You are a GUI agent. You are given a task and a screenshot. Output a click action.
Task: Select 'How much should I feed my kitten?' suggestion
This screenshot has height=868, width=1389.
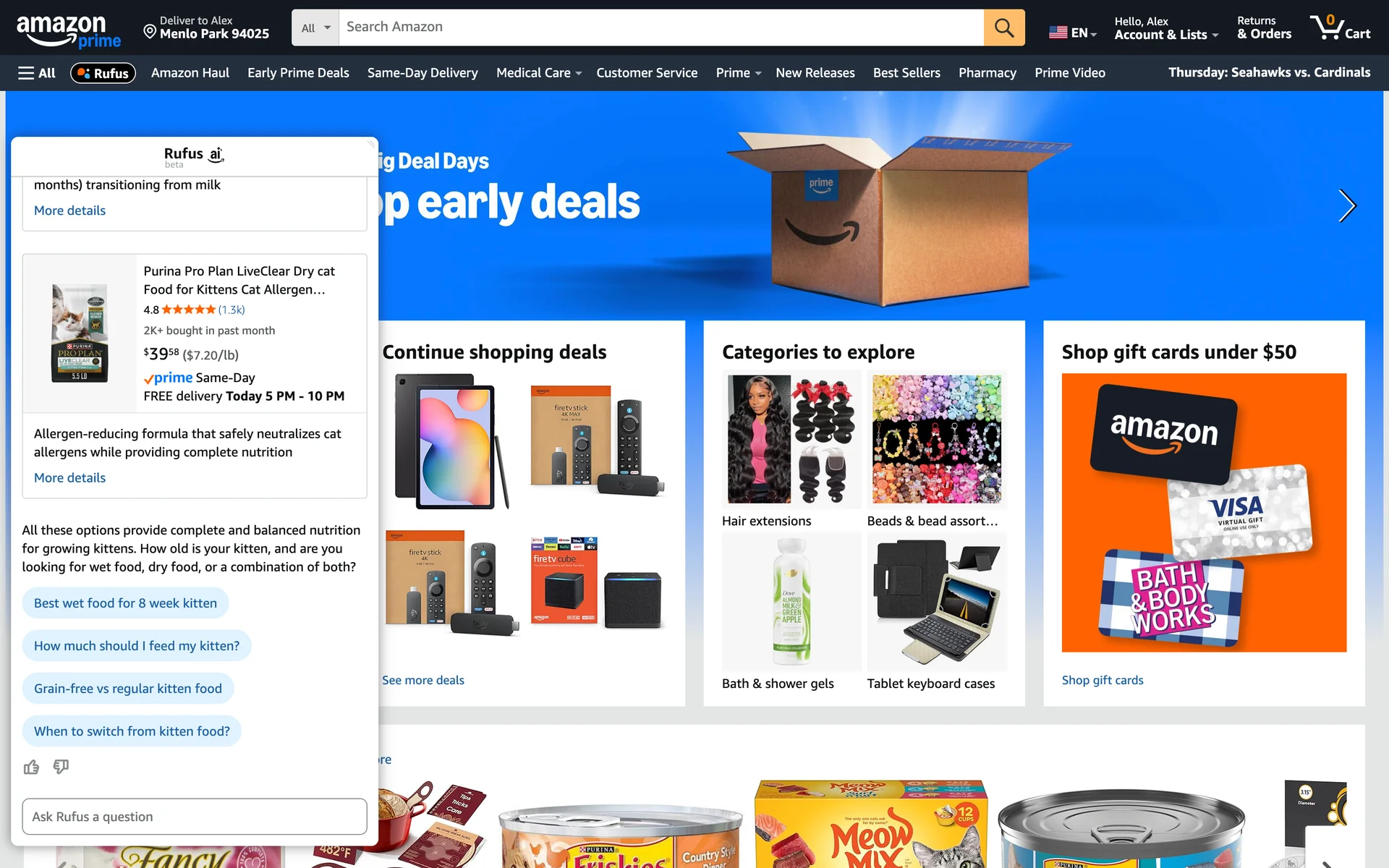pyautogui.click(x=137, y=646)
